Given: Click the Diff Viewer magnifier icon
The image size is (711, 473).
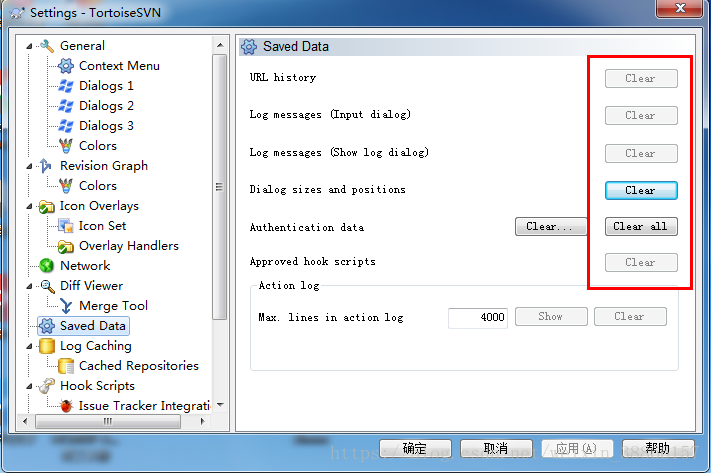Looking at the screenshot, I should (47, 286).
